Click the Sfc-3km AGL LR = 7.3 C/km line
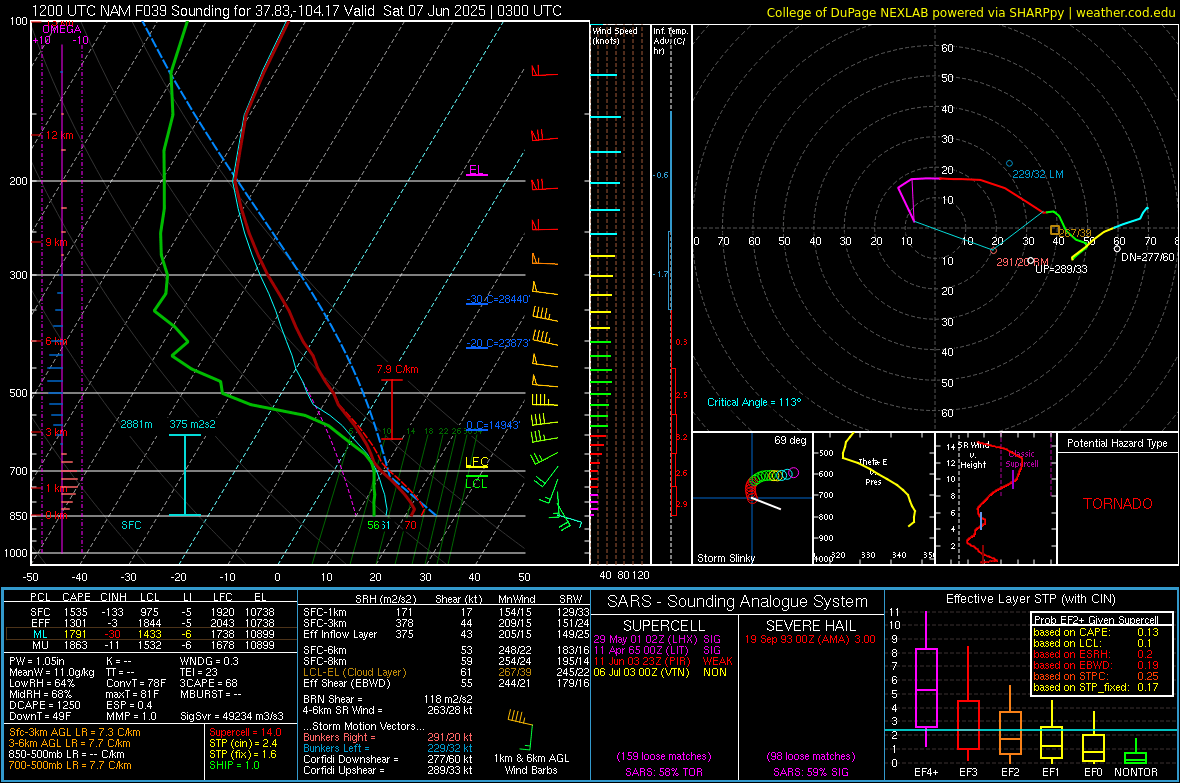 75,732
